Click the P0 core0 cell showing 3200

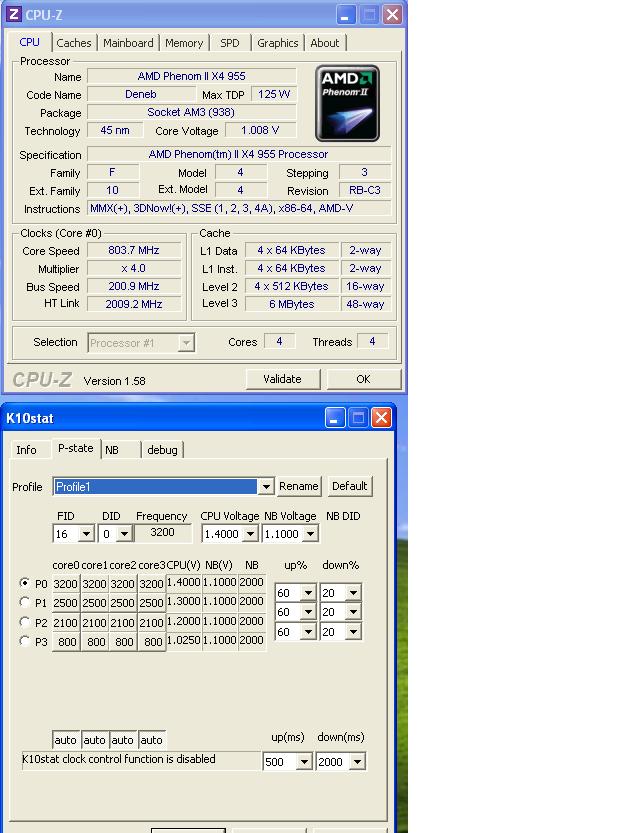(66, 584)
